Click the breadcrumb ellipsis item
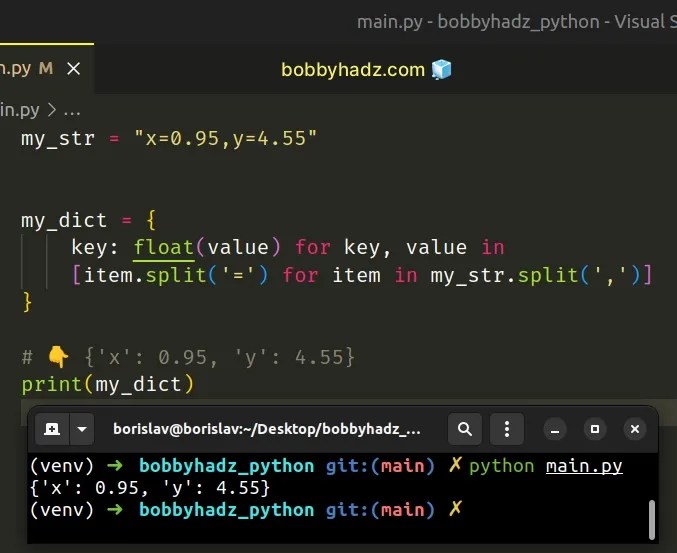This screenshot has height=553, width=677. 72,111
